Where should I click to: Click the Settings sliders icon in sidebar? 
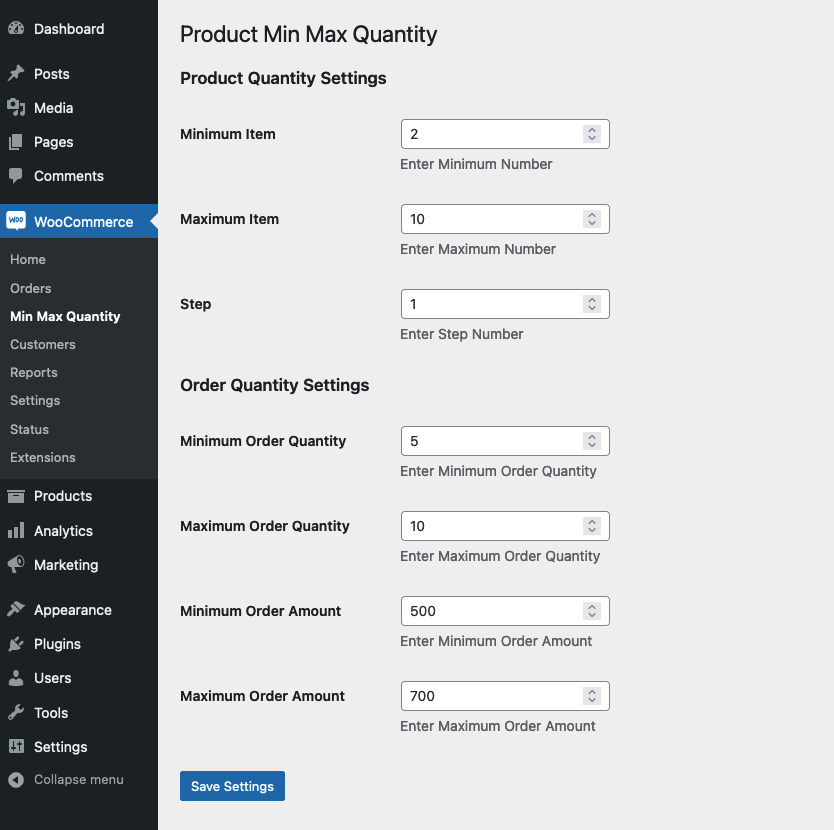pyautogui.click(x=16, y=746)
